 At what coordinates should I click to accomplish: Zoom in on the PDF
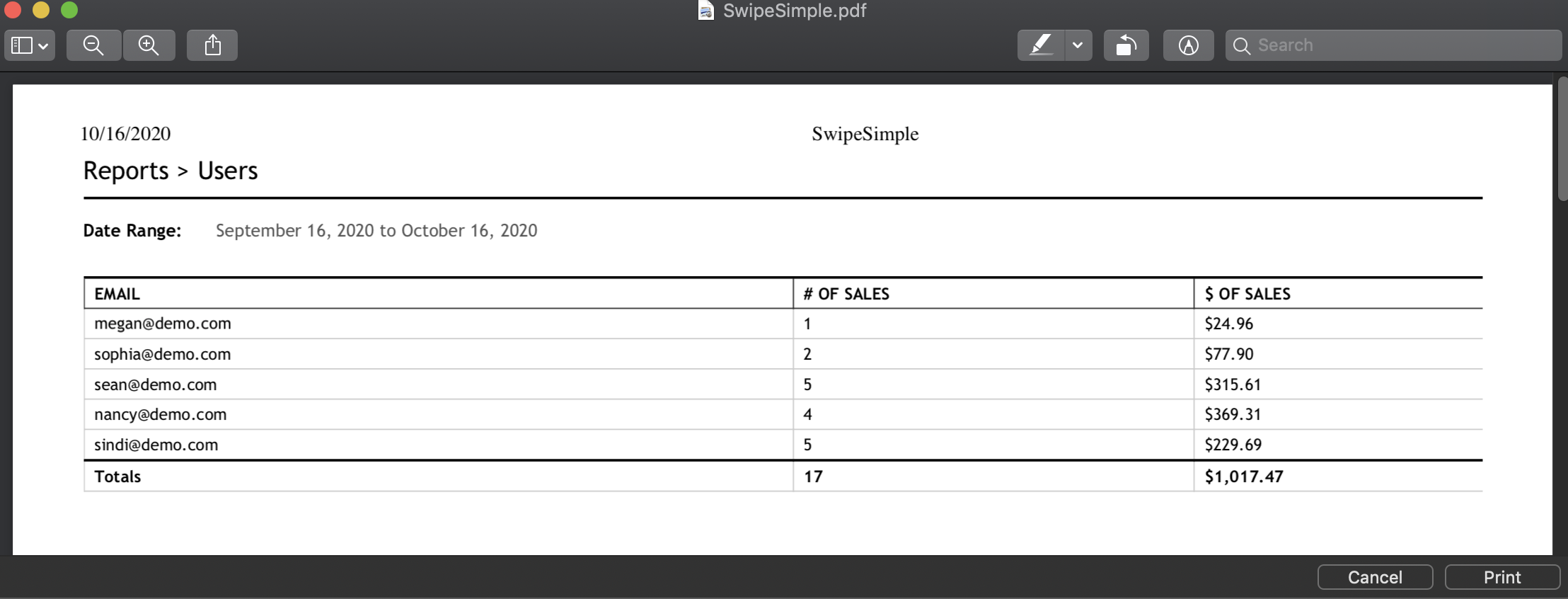[149, 45]
